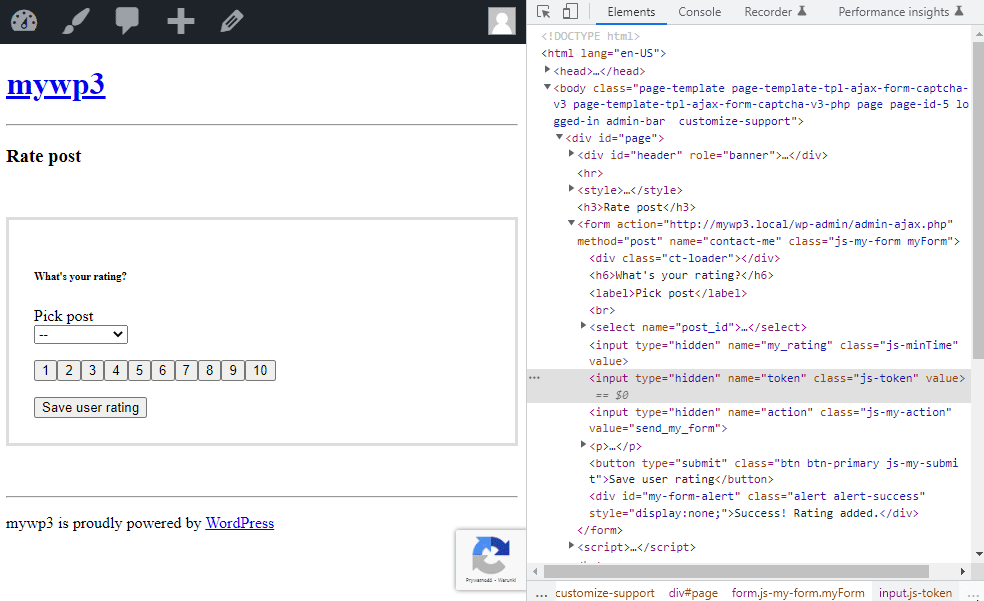Image resolution: width=984 pixels, height=601 pixels.
Task: Switch to the Elements tab
Action: tap(631, 12)
